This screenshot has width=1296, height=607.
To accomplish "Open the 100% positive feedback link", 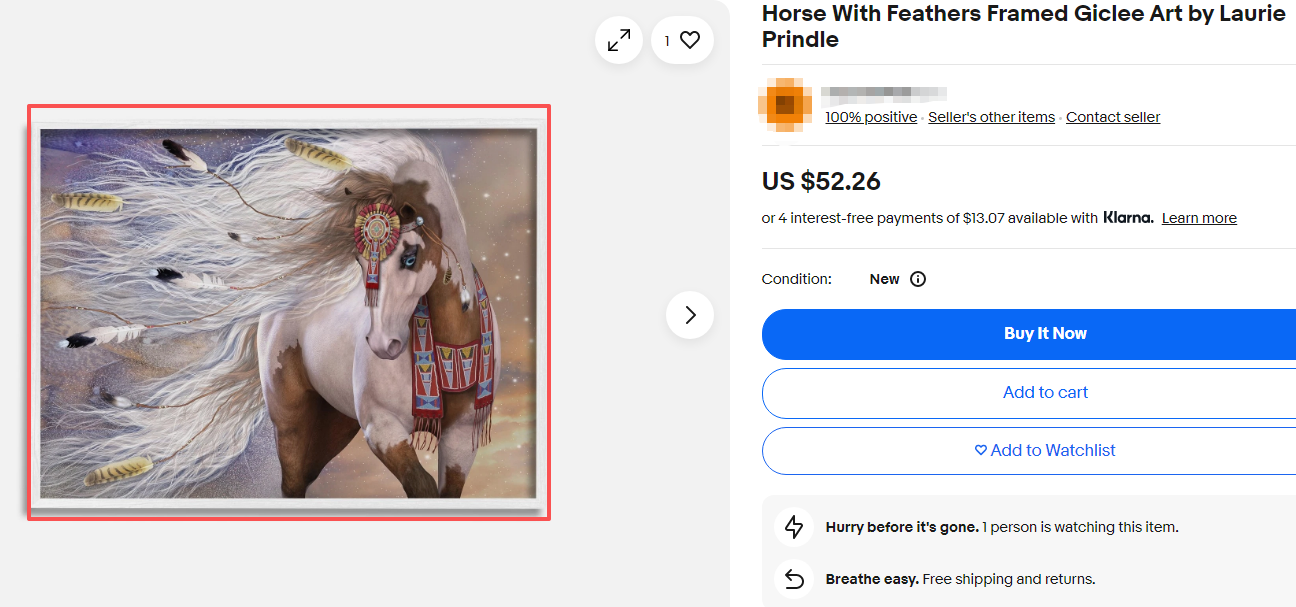I will pyautogui.click(x=870, y=117).
